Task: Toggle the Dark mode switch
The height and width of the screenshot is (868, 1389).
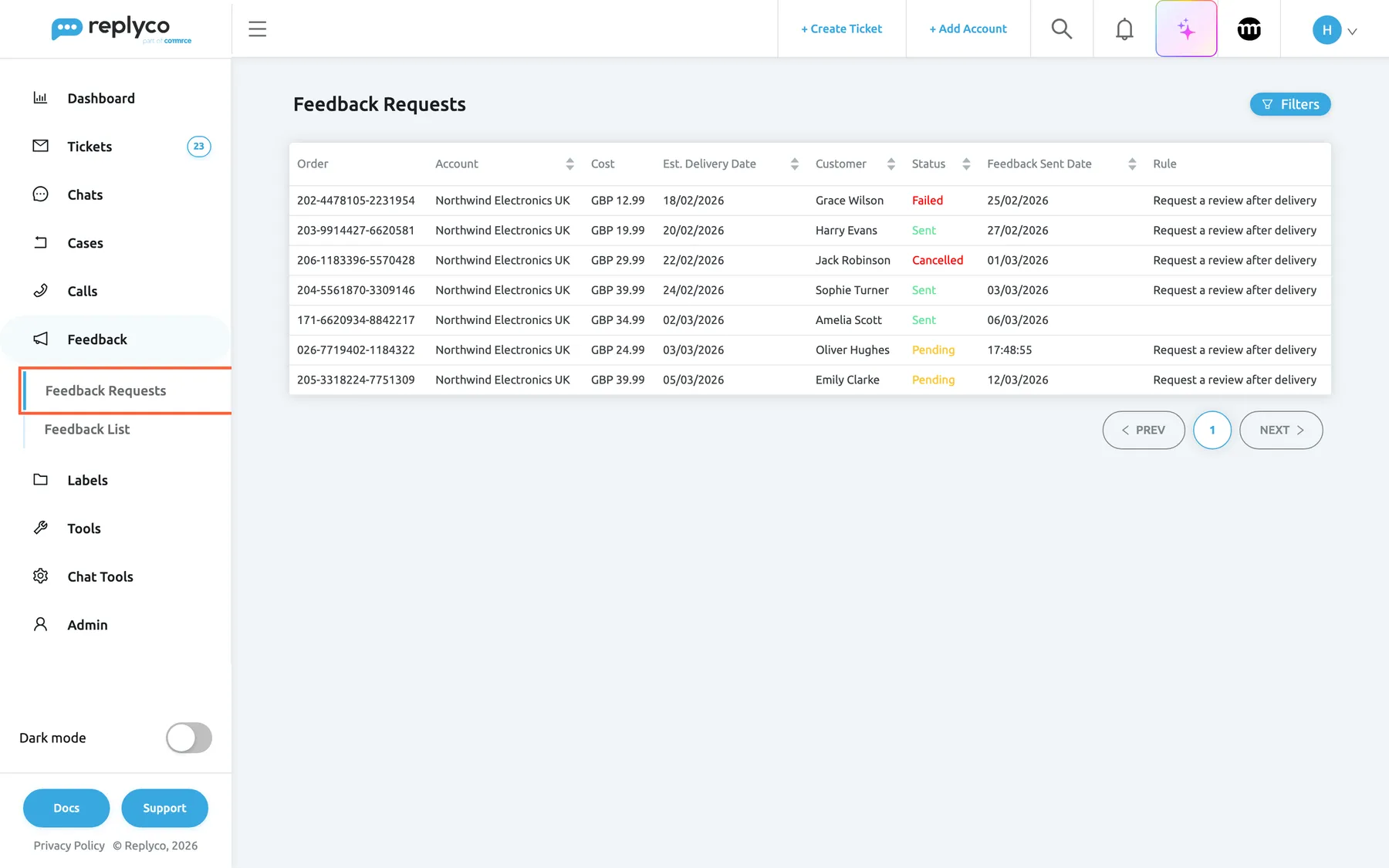Action: (x=189, y=738)
